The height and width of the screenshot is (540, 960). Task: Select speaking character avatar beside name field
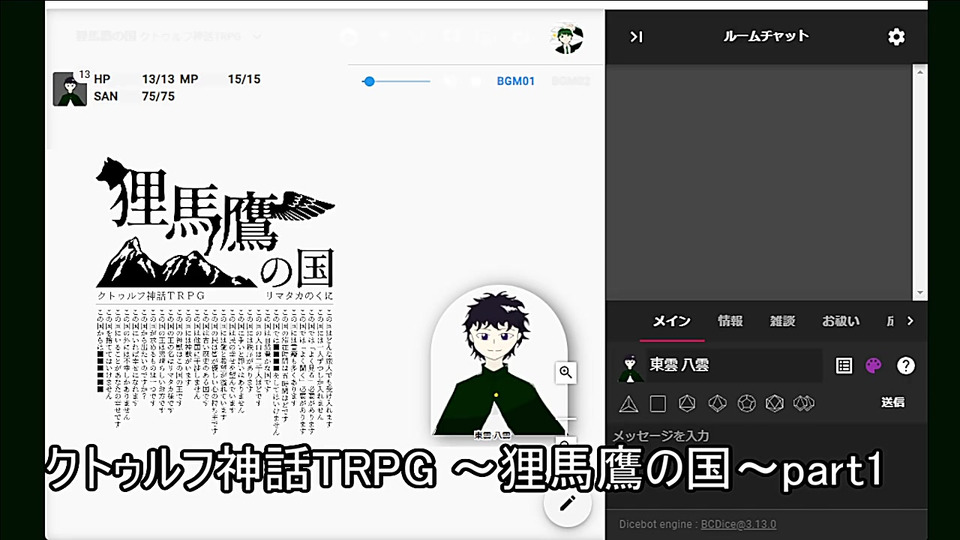[x=630, y=367]
